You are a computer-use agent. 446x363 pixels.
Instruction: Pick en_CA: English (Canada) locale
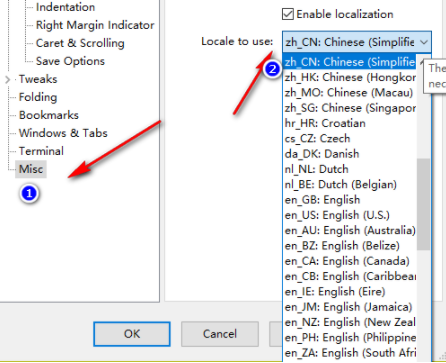point(350,261)
